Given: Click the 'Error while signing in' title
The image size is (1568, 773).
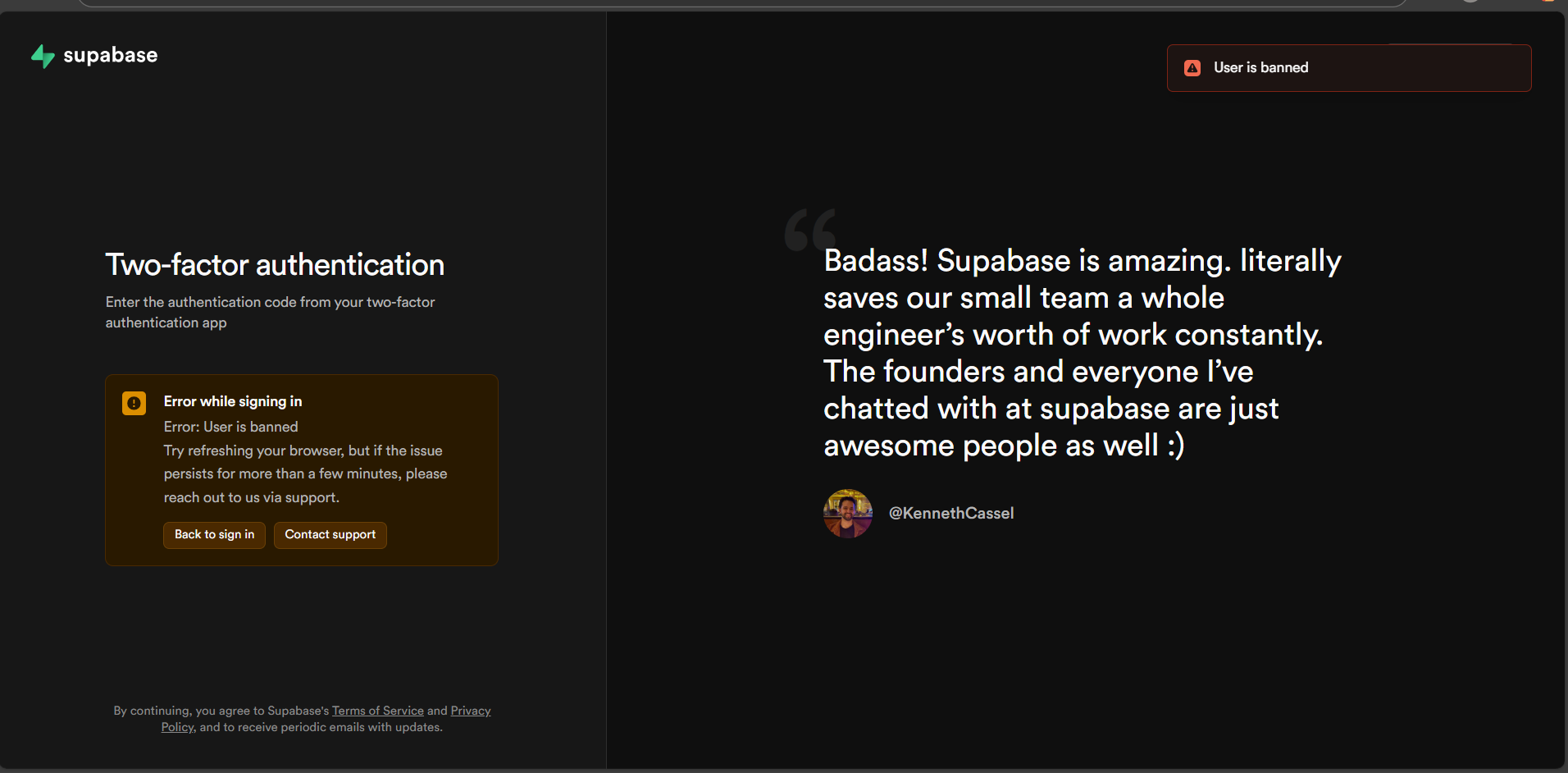Looking at the screenshot, I should 233,401.
